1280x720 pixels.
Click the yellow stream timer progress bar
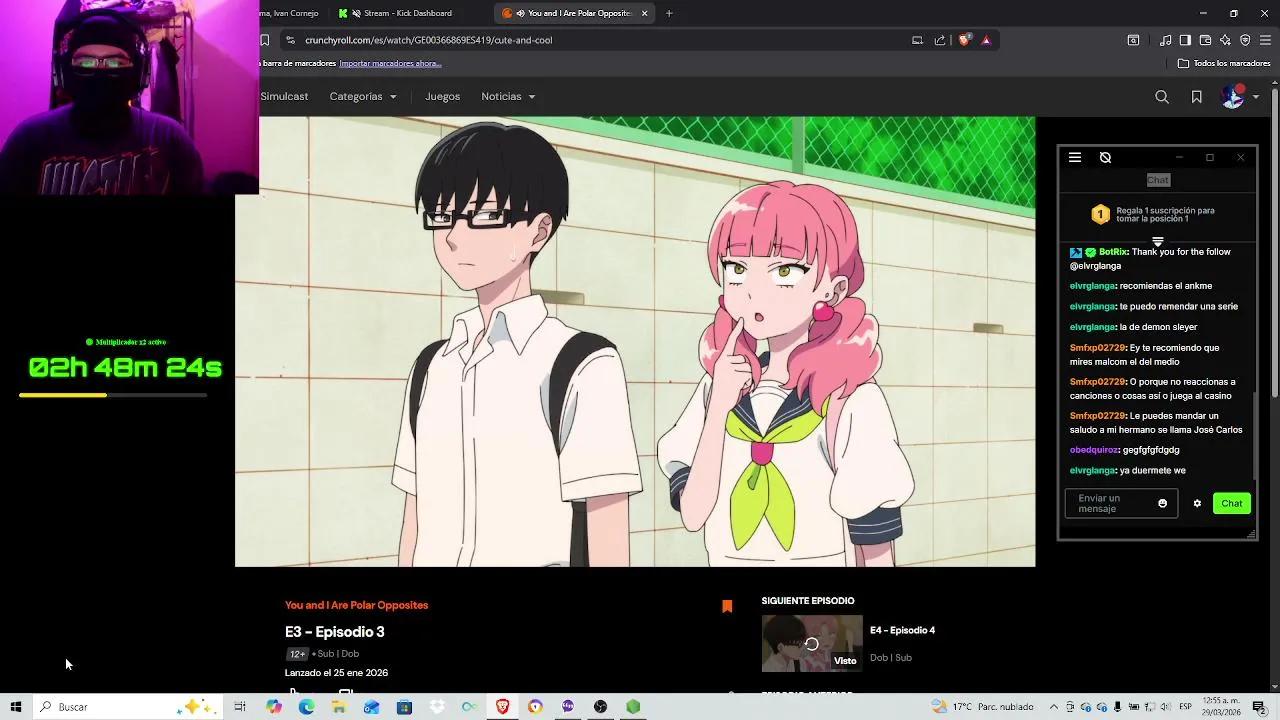point(113,395)
